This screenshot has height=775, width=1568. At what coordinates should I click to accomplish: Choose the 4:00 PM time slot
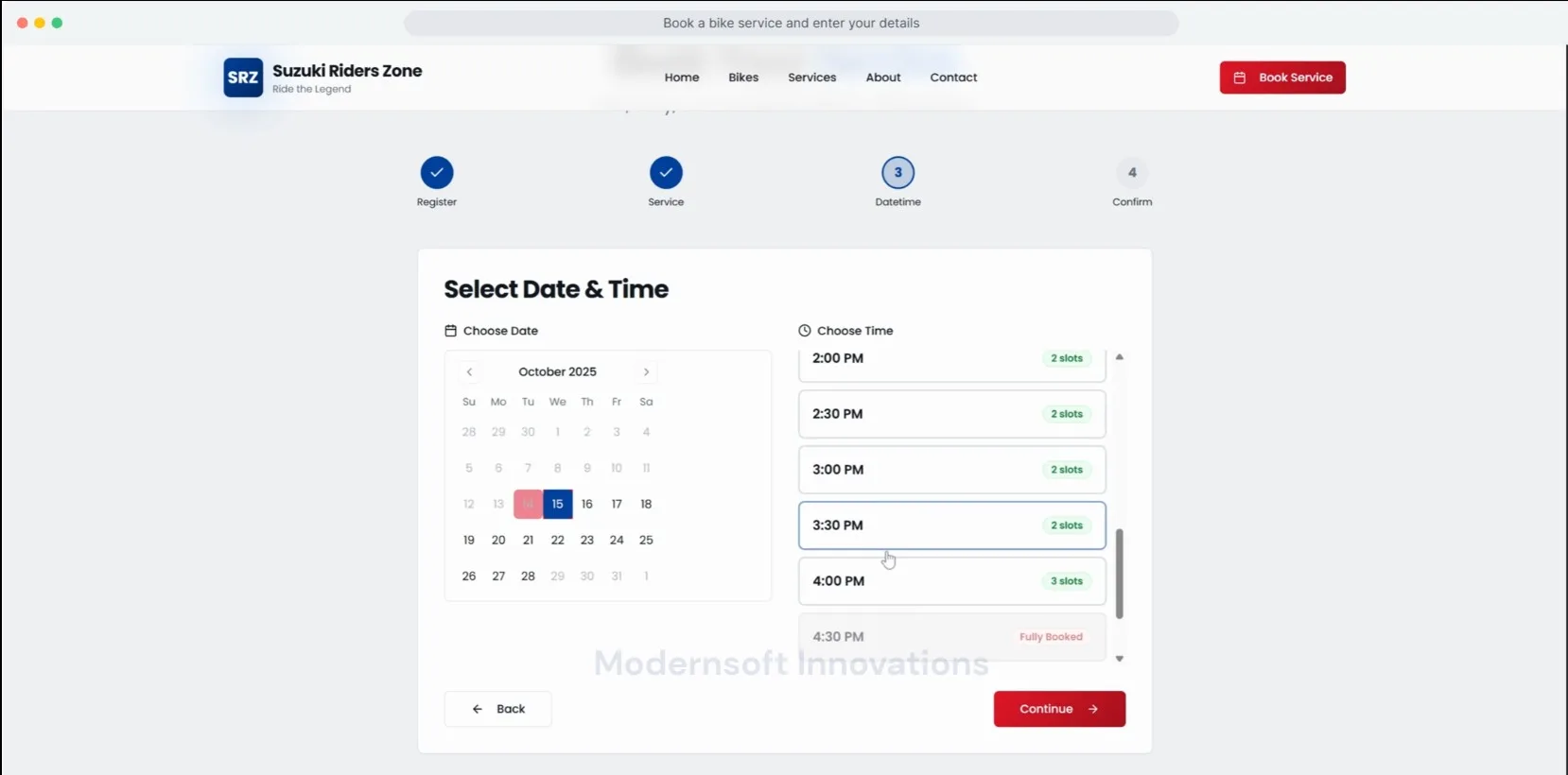[951, 581]
